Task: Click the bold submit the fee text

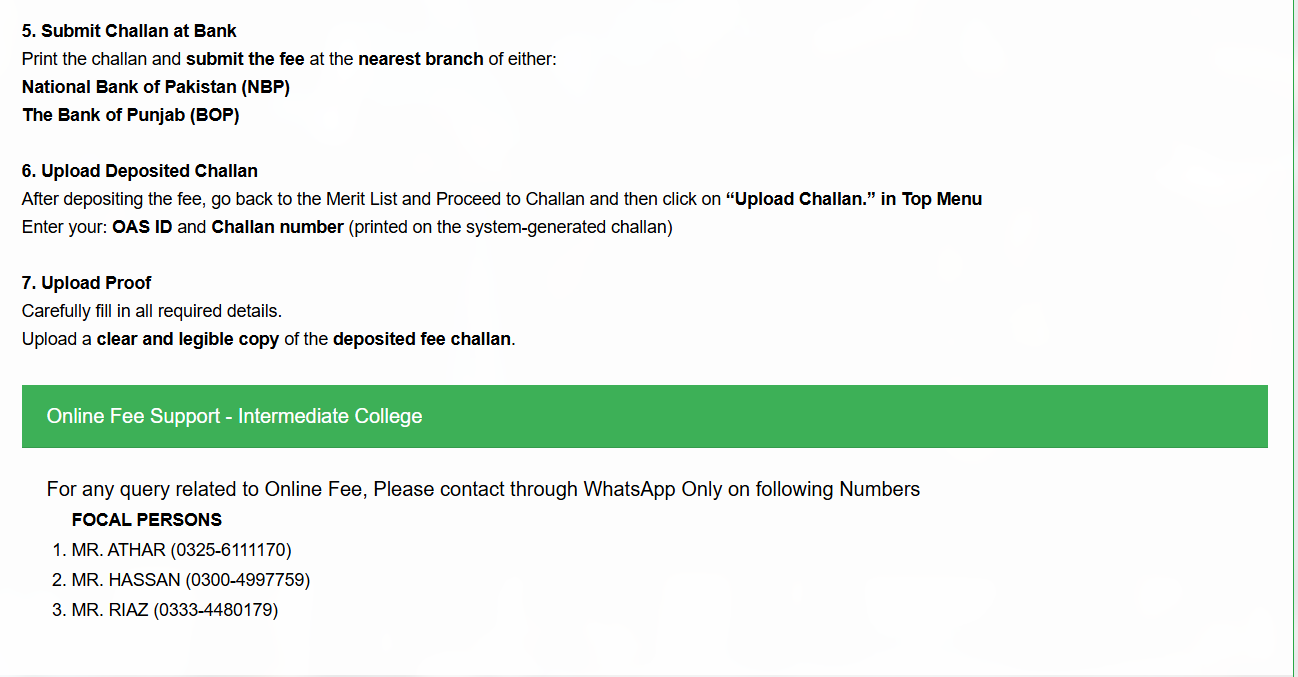Action: click(245, 59)
